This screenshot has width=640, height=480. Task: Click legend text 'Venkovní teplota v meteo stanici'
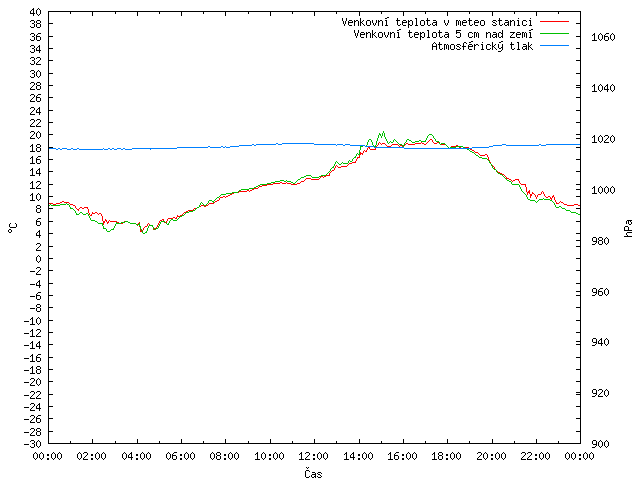[x=437, y=22]
